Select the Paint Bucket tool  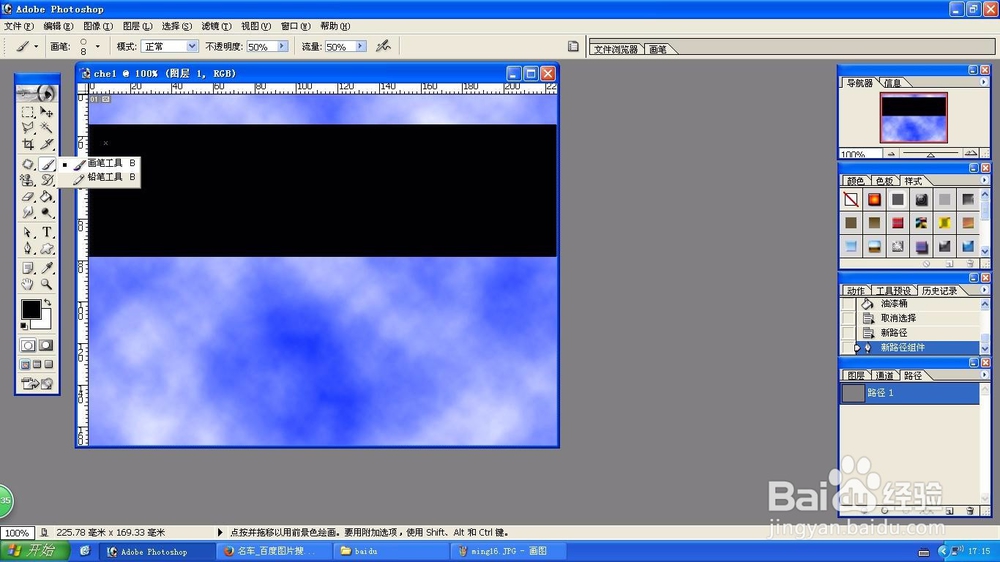point(47,196)
